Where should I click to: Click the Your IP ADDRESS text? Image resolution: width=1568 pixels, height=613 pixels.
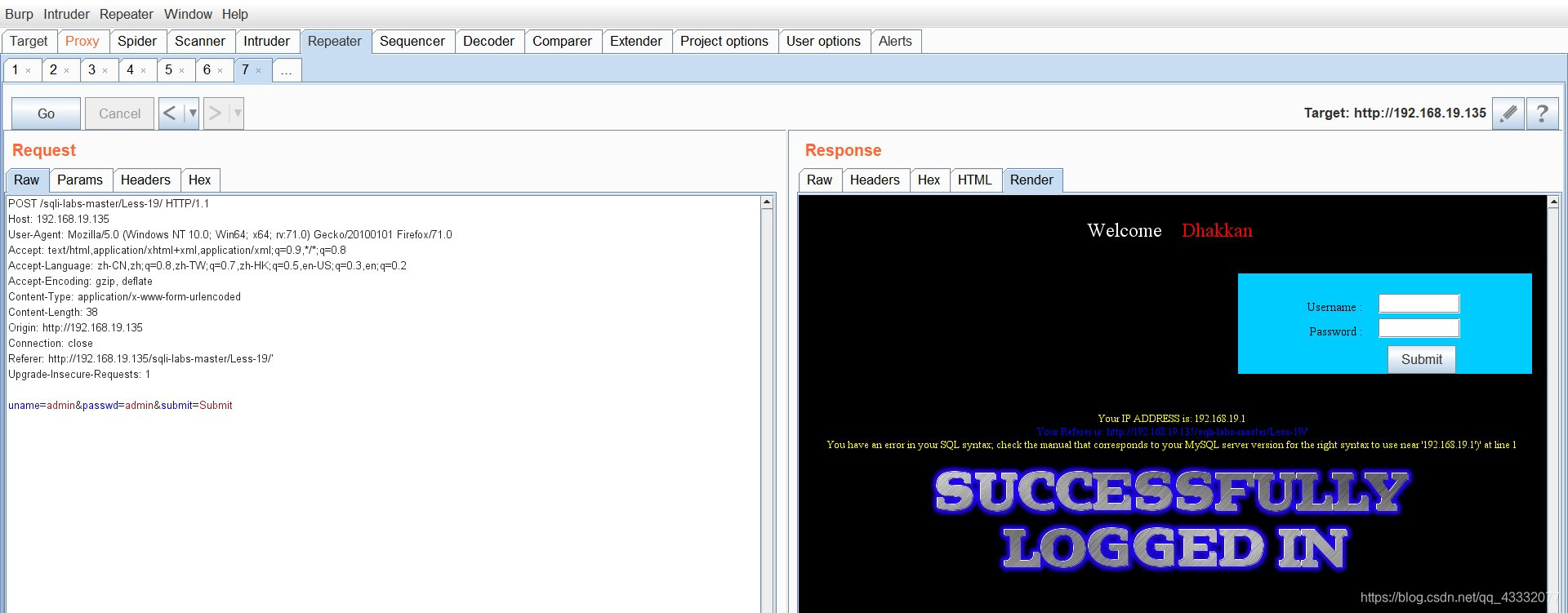pyautogui.click(x=1171, y=419)
